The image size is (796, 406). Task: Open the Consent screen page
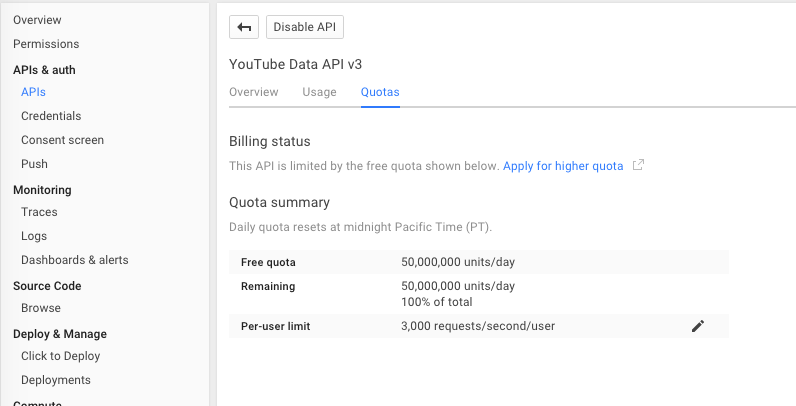tap(62, 140)
